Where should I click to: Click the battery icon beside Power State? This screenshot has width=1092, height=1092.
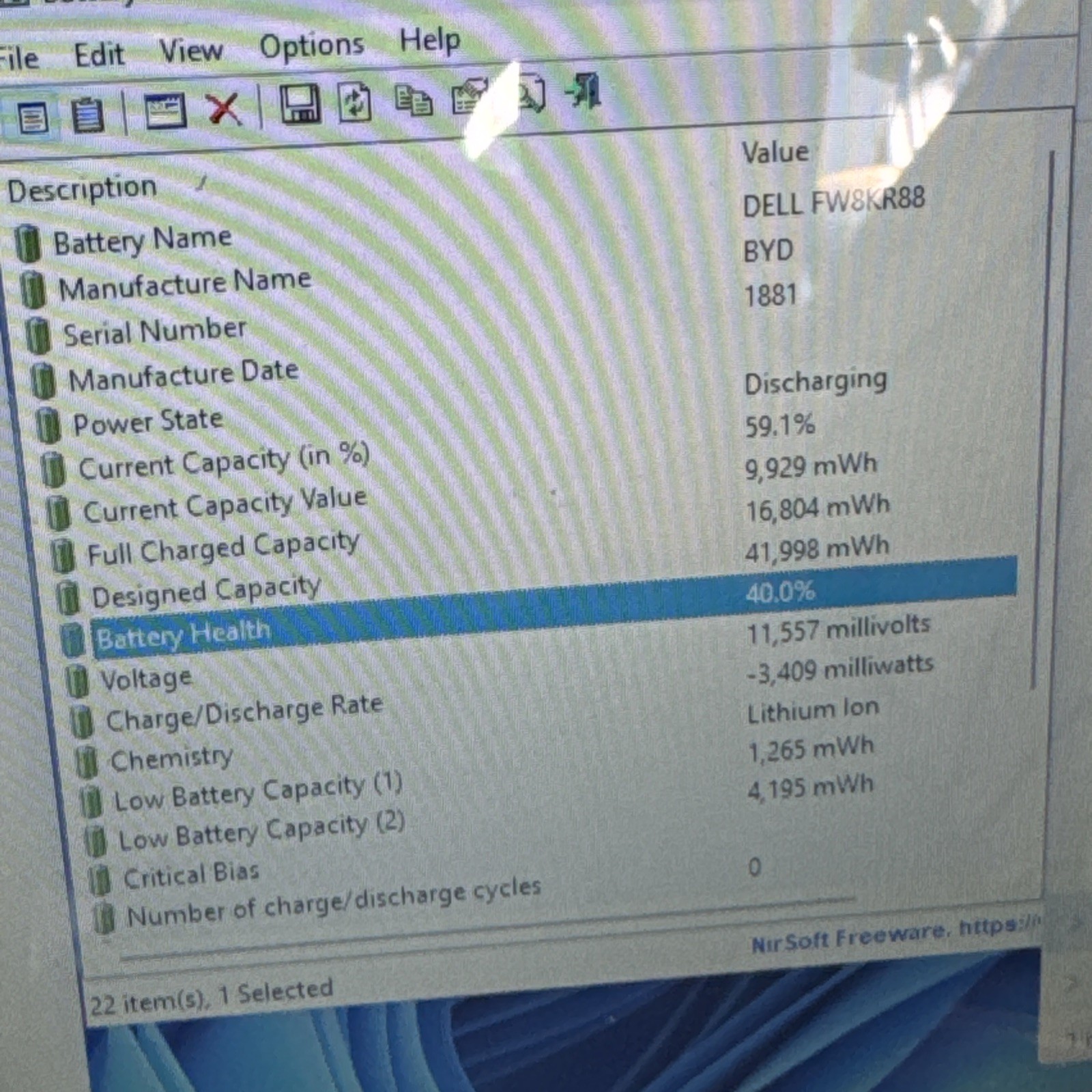(x=48, y=425)
